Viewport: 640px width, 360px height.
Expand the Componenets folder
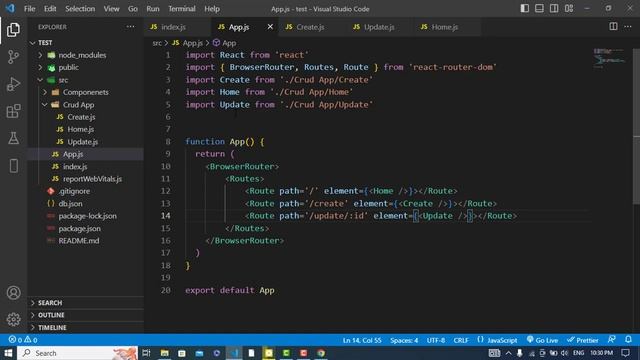click(45, 92)
